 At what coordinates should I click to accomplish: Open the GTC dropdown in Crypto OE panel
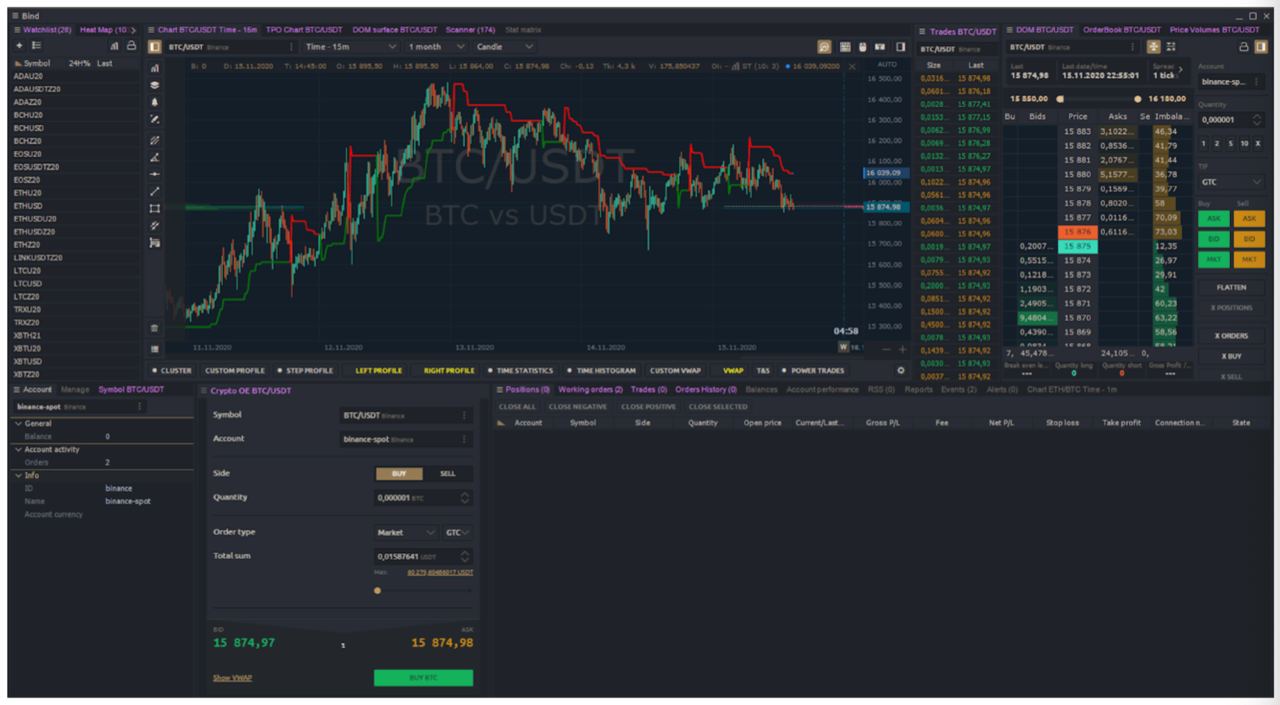pos(457,532)
